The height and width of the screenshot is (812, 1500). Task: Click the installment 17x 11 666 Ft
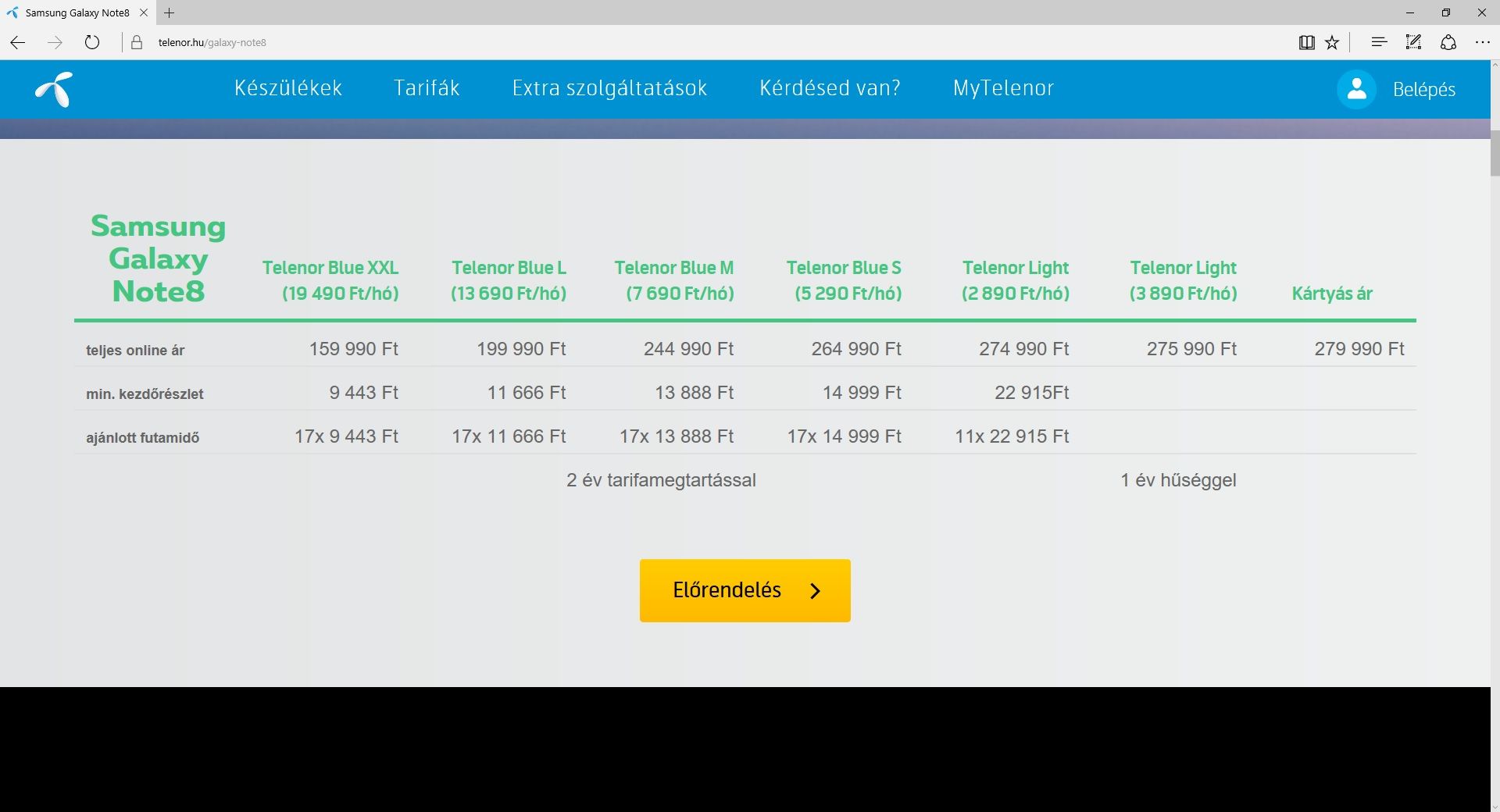509,436
